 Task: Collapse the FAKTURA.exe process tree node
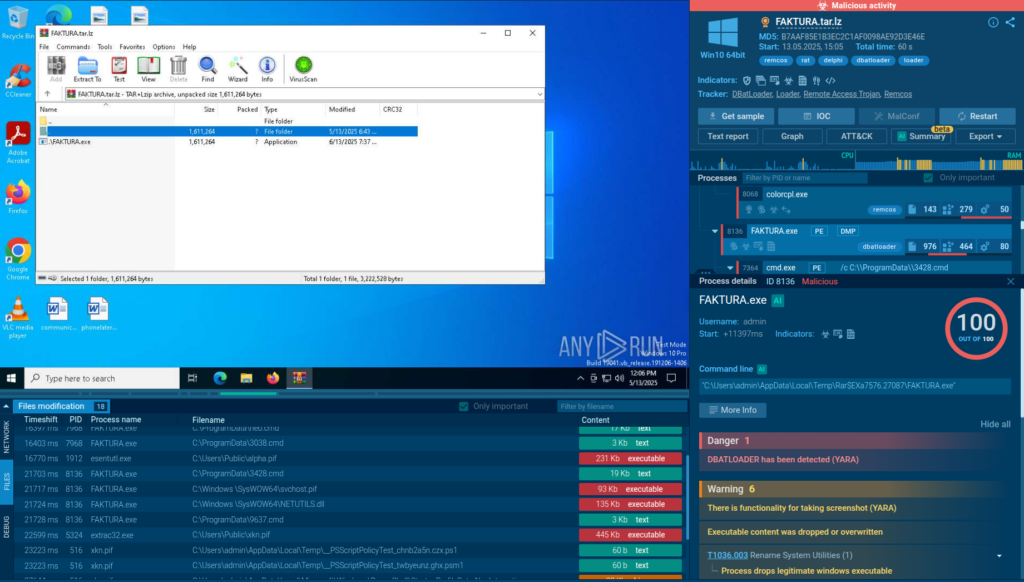pos(714,231)
